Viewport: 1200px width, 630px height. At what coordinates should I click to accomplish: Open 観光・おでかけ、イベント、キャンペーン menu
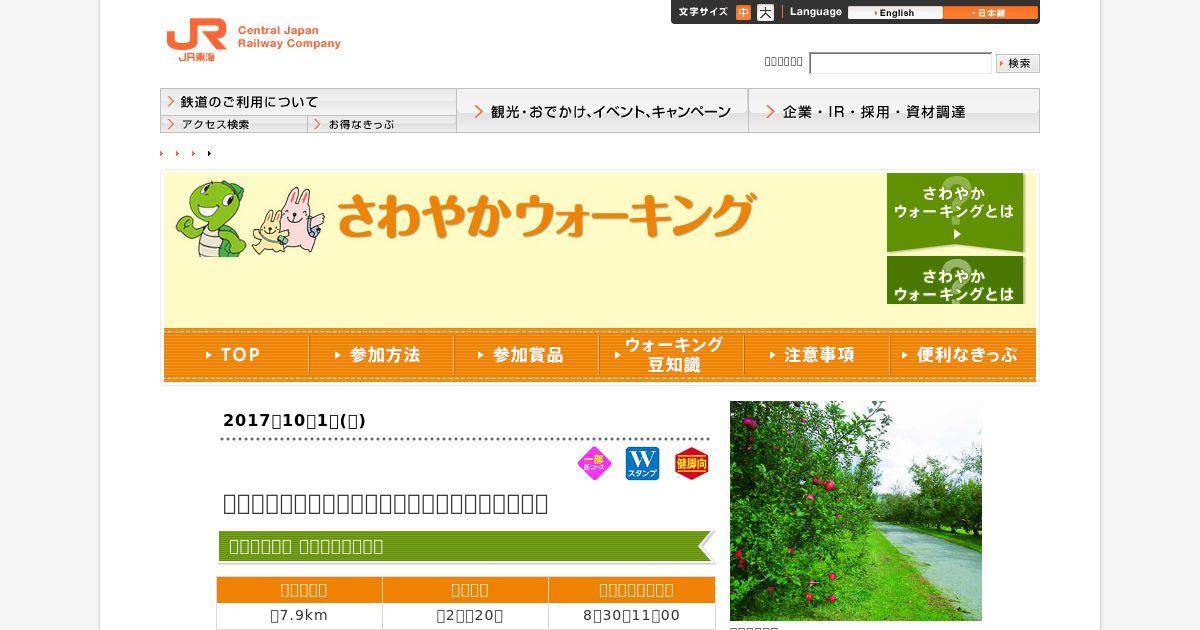coord(602,111)
